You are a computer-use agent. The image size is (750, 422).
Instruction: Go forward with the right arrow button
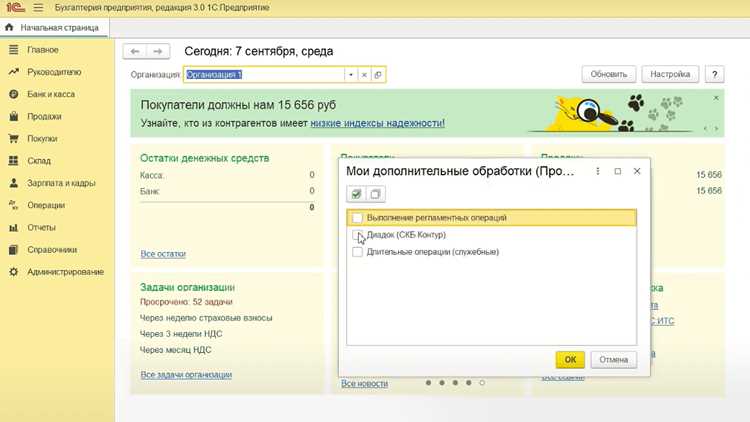158,51
